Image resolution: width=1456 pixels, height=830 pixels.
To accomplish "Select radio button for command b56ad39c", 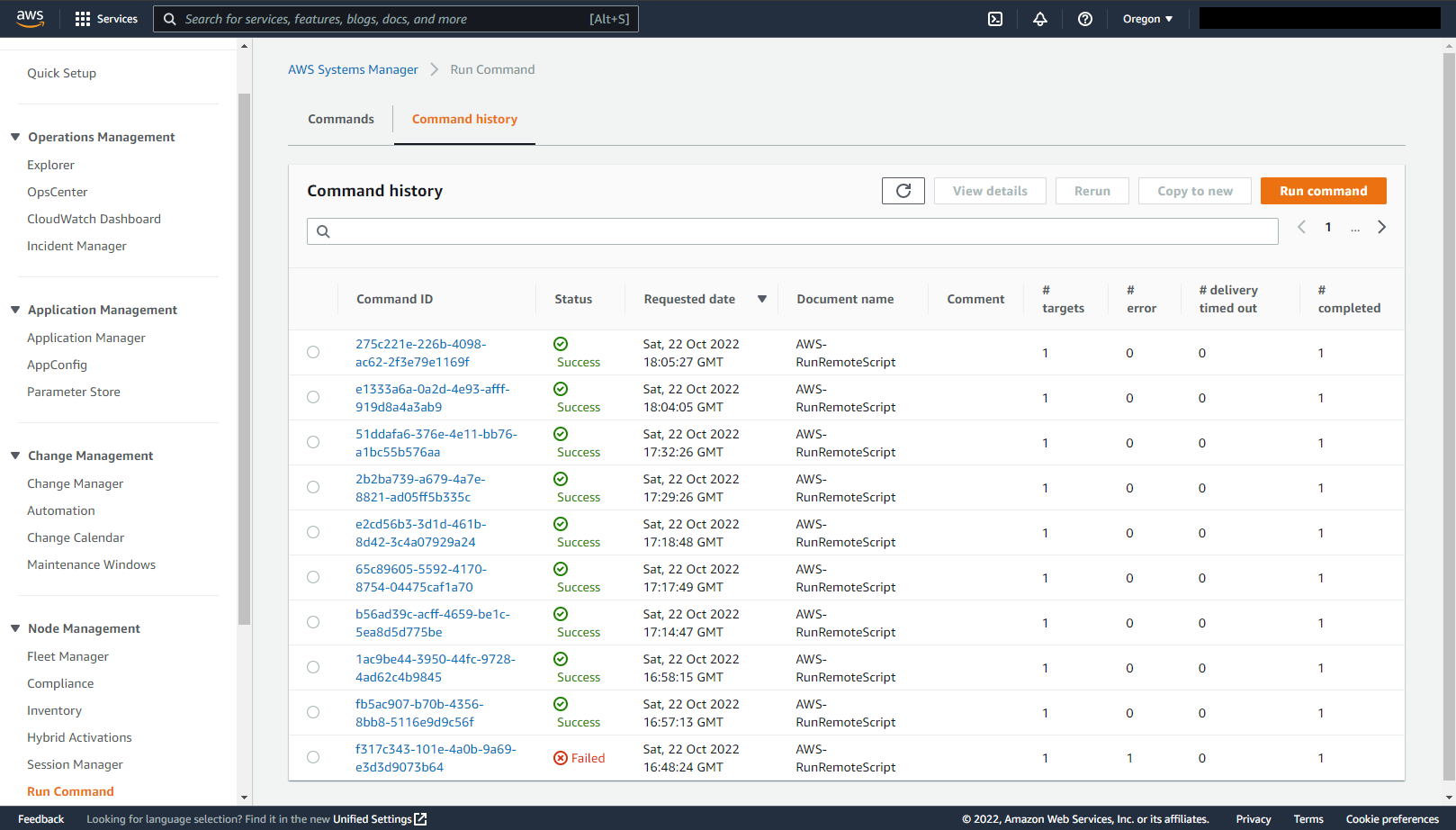I will point(313,622).
